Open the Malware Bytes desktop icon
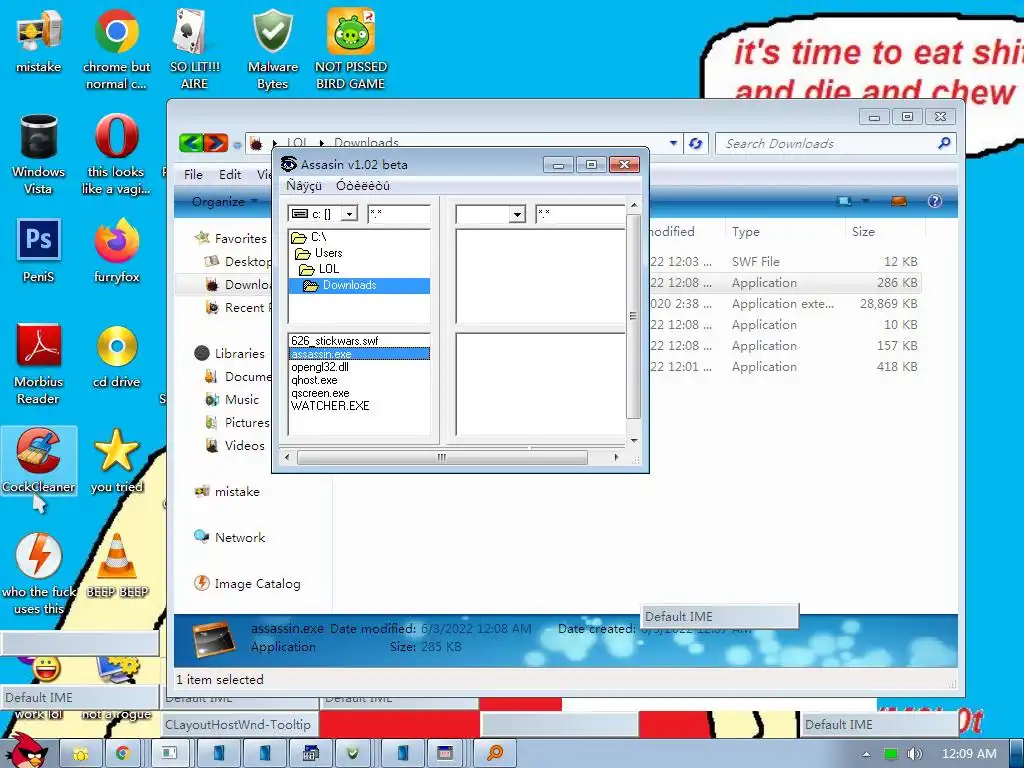Viewport: 1024px width, 768px height. point(272,50)
